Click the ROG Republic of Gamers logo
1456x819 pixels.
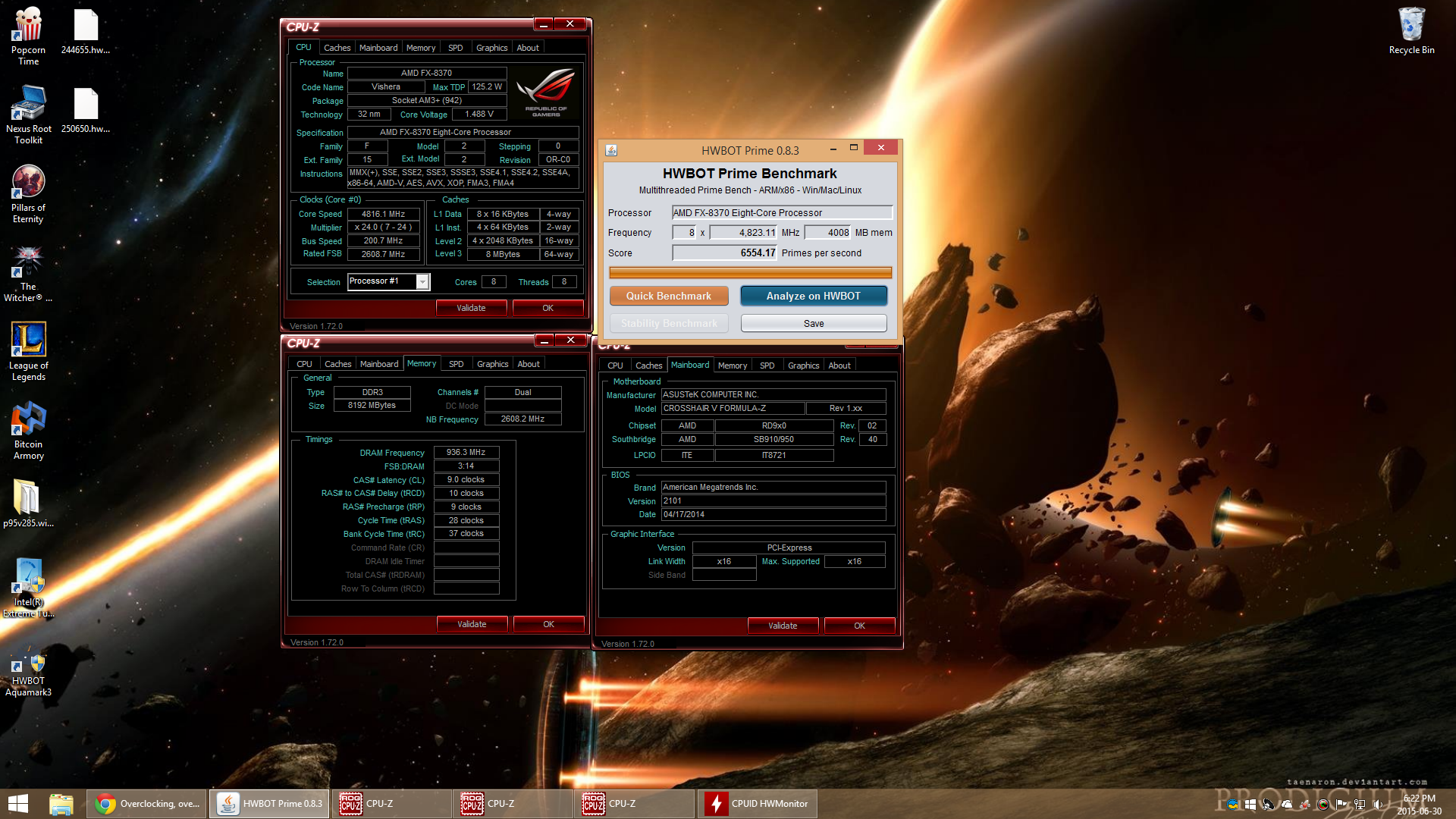546,93
